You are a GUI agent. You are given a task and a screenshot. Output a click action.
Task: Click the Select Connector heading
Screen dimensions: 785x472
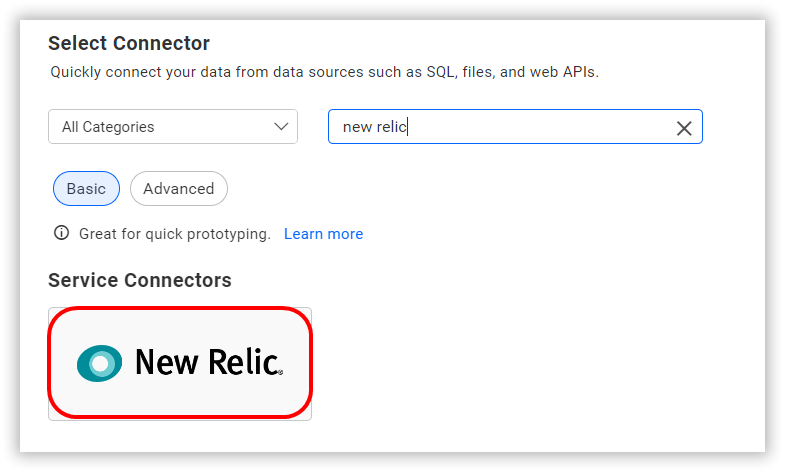(x=129, y=44)
